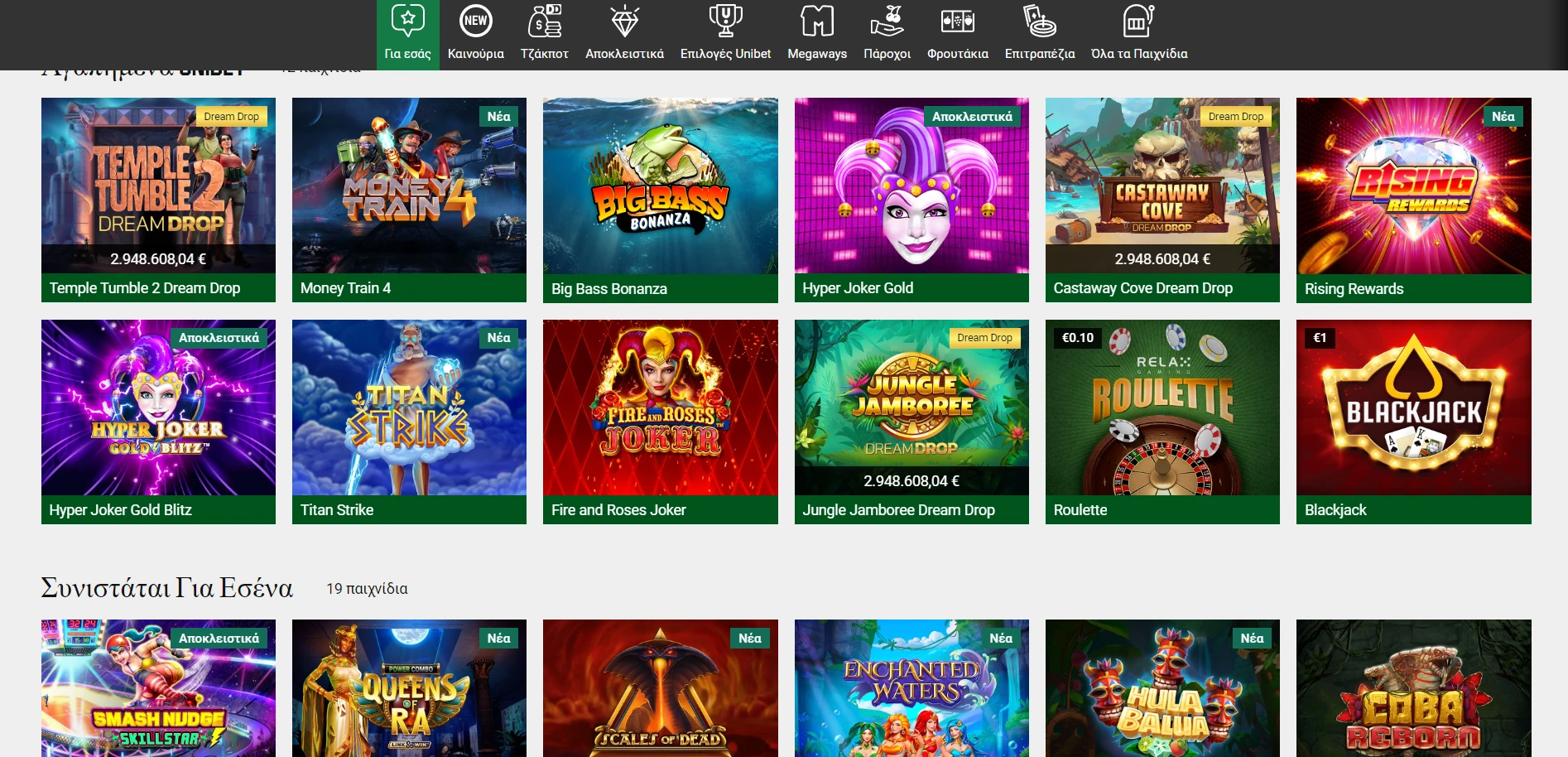Screen dimensions: 1568x757
Task: Open the Πάροχοι tab label
Action: 887,54
